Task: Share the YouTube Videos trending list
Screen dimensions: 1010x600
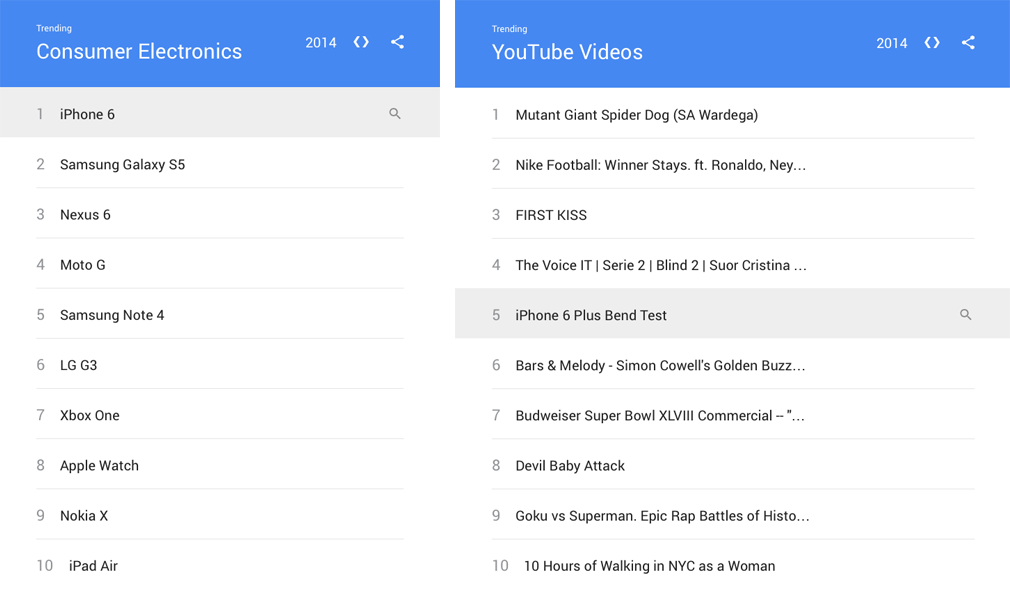Action: (968, 42)
